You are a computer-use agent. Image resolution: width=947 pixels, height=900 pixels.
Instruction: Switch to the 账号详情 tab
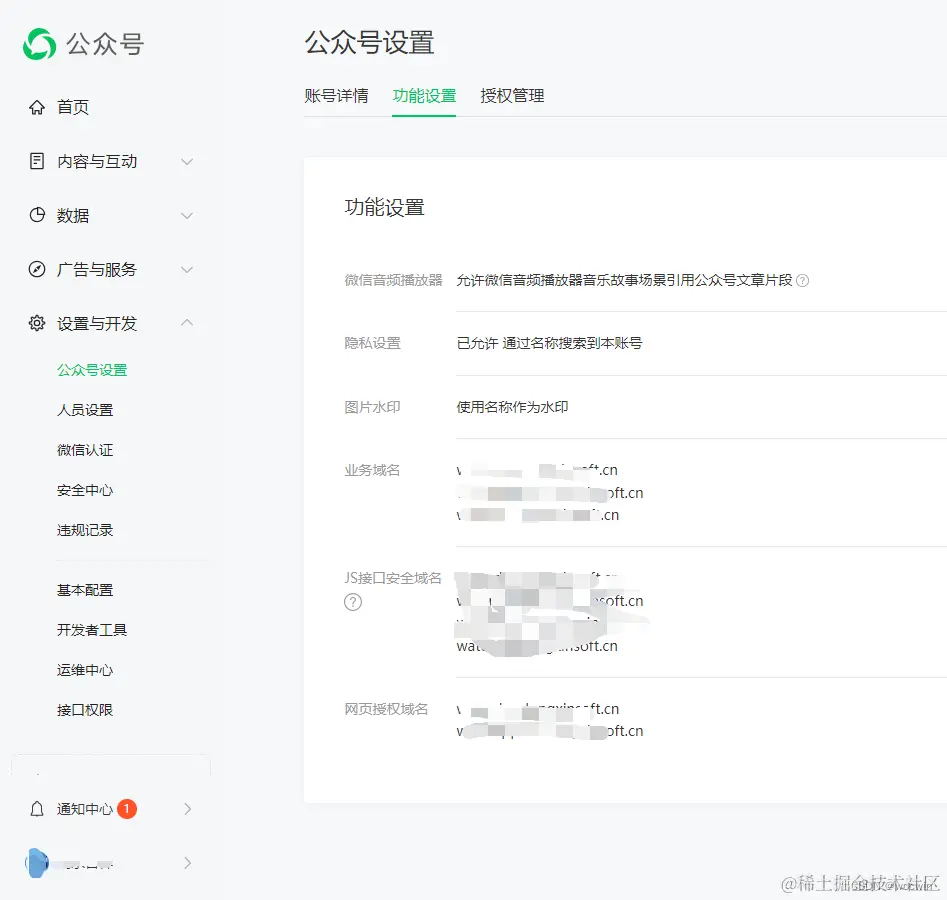point(337,96)
